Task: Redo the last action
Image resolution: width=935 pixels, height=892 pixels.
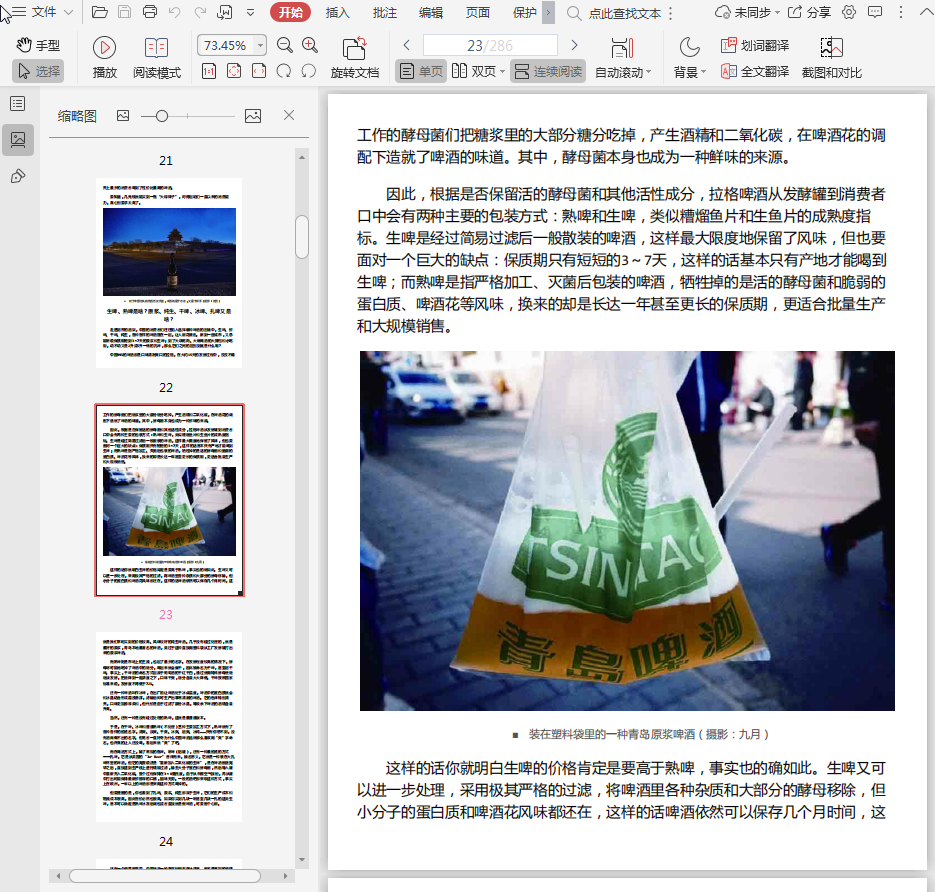Action: click(x=200, y=12)
